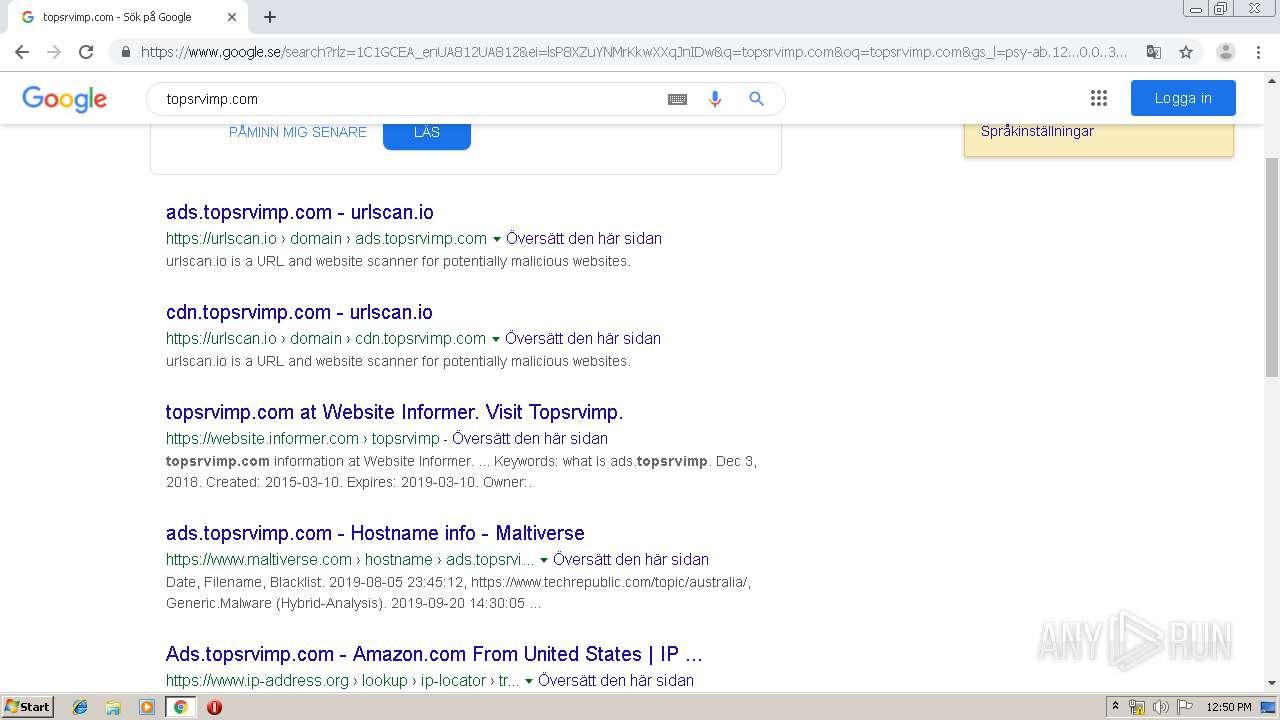Click the https://urlscan.io › domain › ads.topsrvimp.com URL

tap(326, 238)
